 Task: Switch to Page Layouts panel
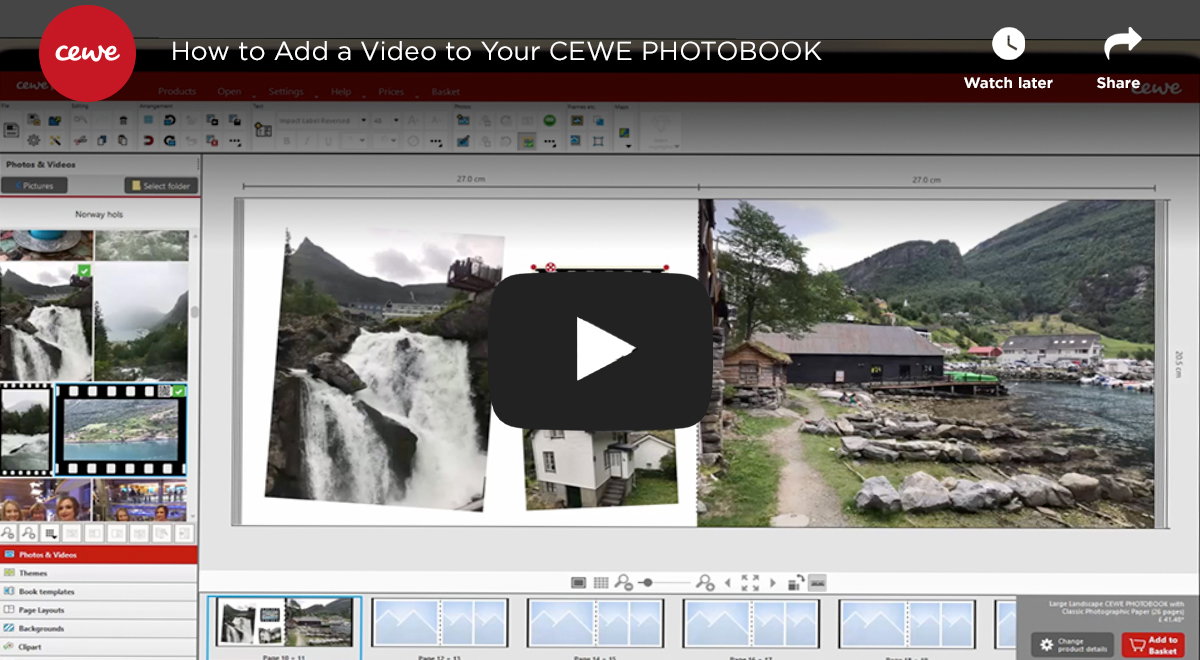tap(99, 610)
